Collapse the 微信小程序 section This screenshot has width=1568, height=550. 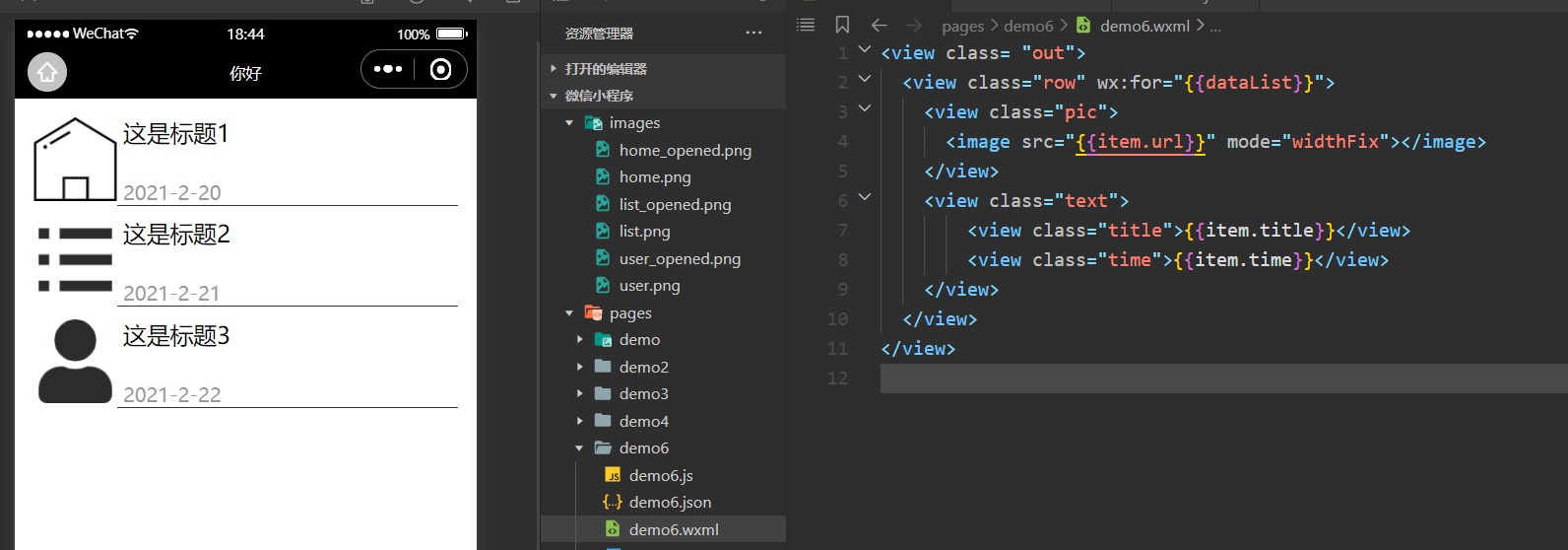coord(554,96)
